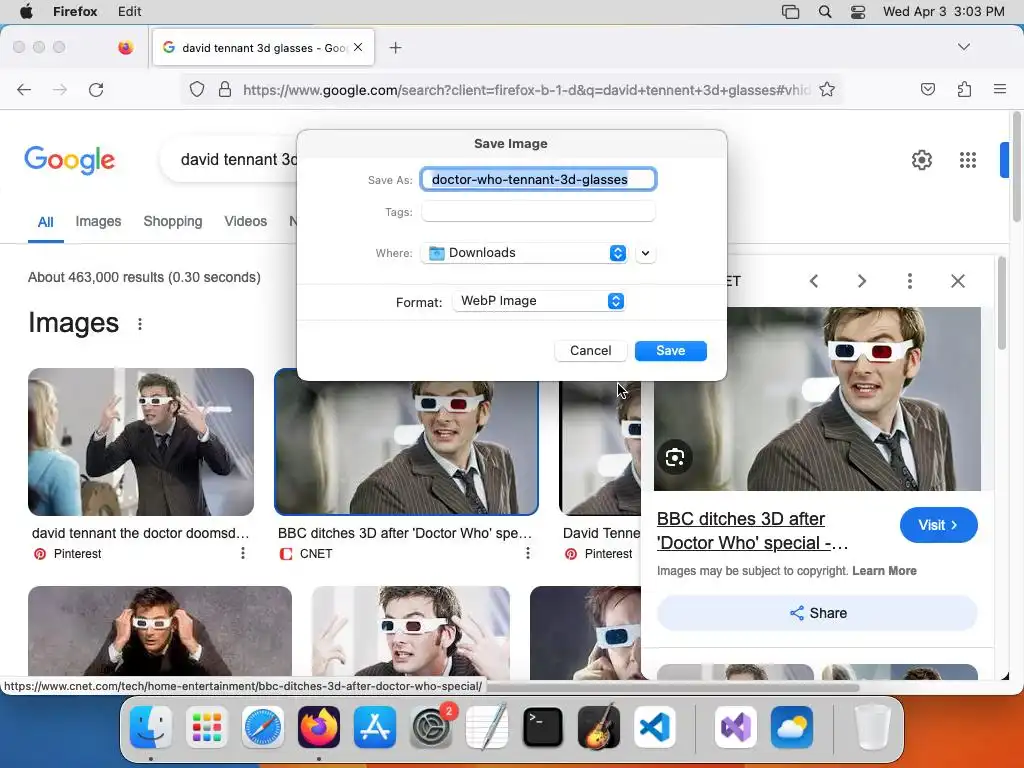Open Visual Studio Code from the Dock
Image resolution: width=1024 pixels, height=768 pixels.
(655, 727)
